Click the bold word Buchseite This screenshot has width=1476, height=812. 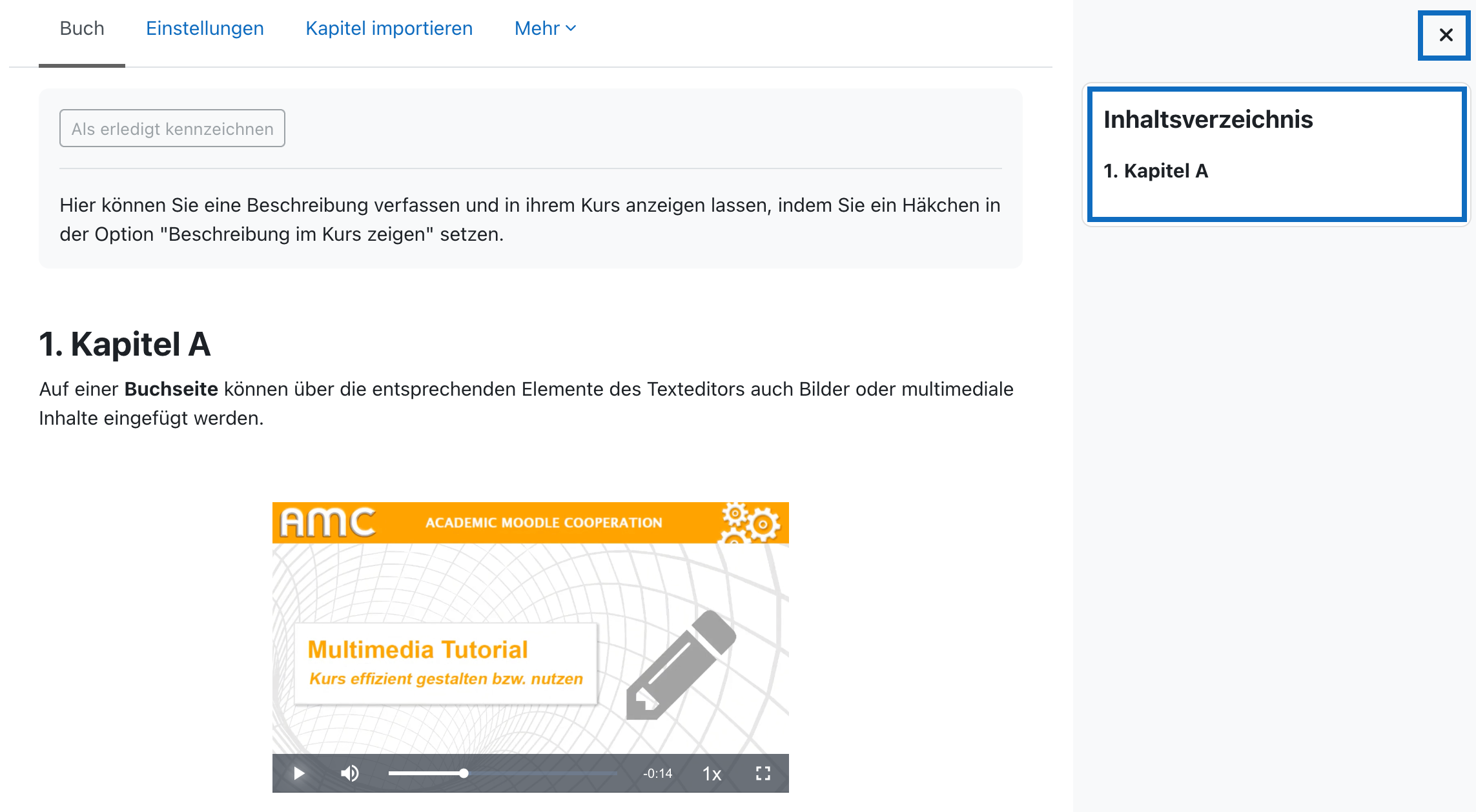[x=171, y=389]
